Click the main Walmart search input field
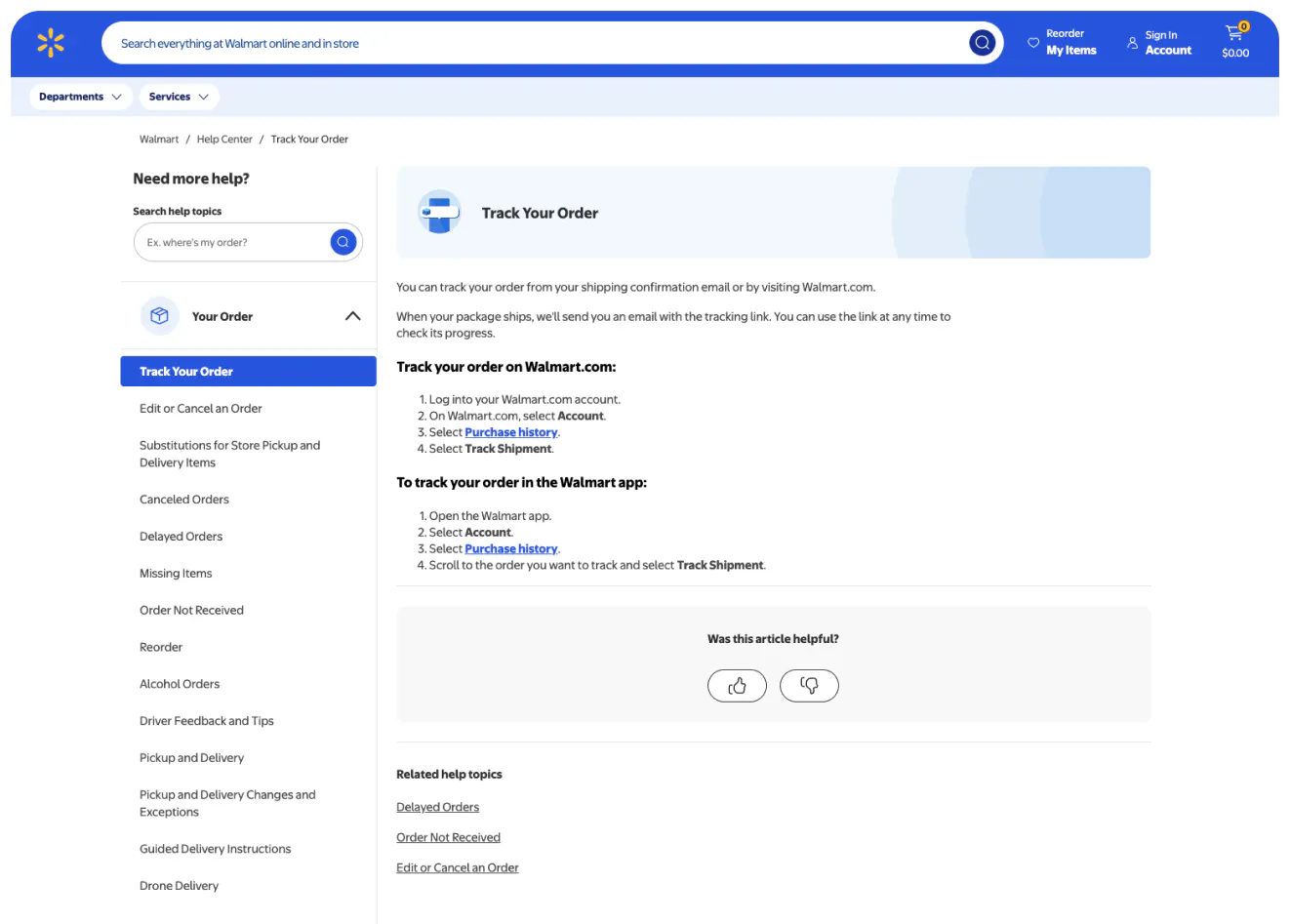Image resolution: width=1290 pixels, height=924 pixels. (x=537, y=44)
